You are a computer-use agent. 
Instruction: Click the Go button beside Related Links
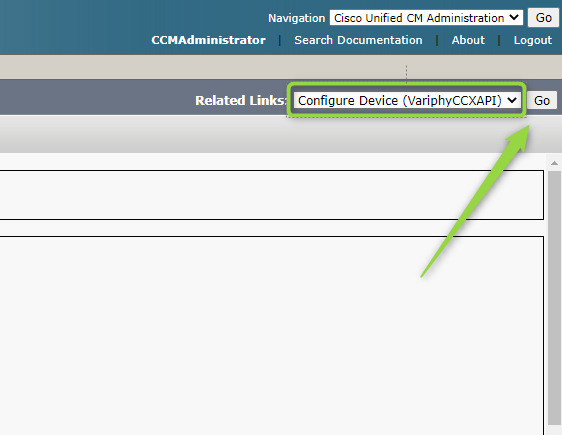(x=542, y=101)
